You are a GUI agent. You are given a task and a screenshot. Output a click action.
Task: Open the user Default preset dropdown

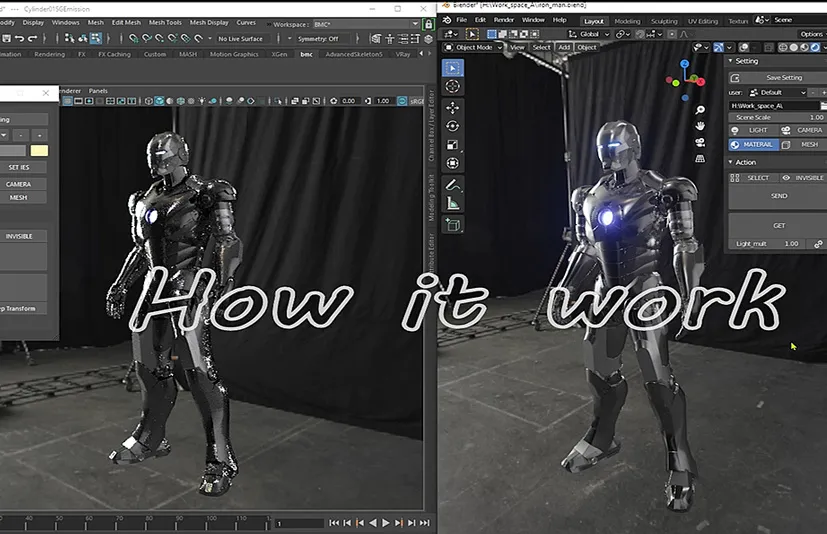tap(778, 92)
